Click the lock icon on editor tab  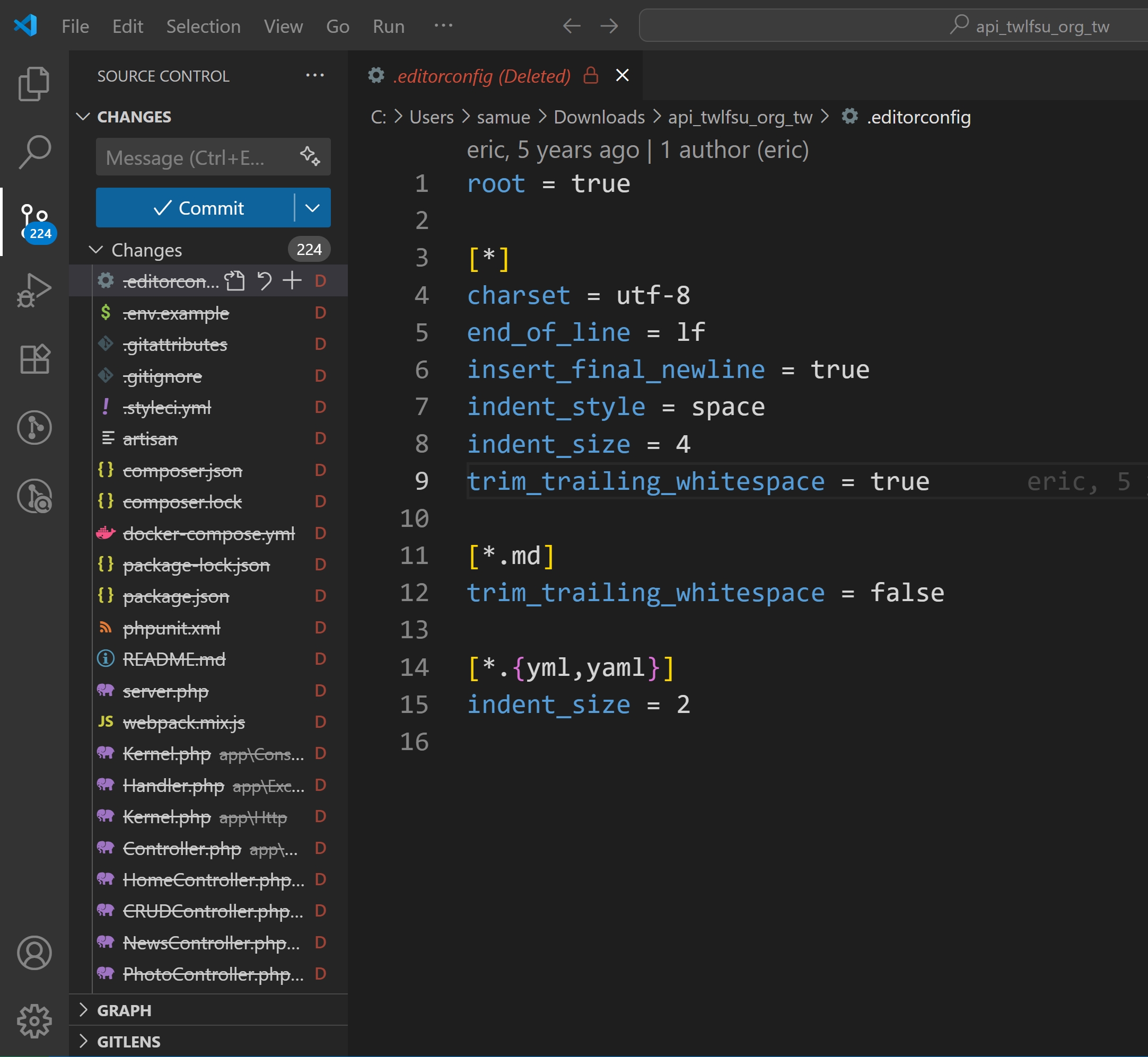click(591, 75)
